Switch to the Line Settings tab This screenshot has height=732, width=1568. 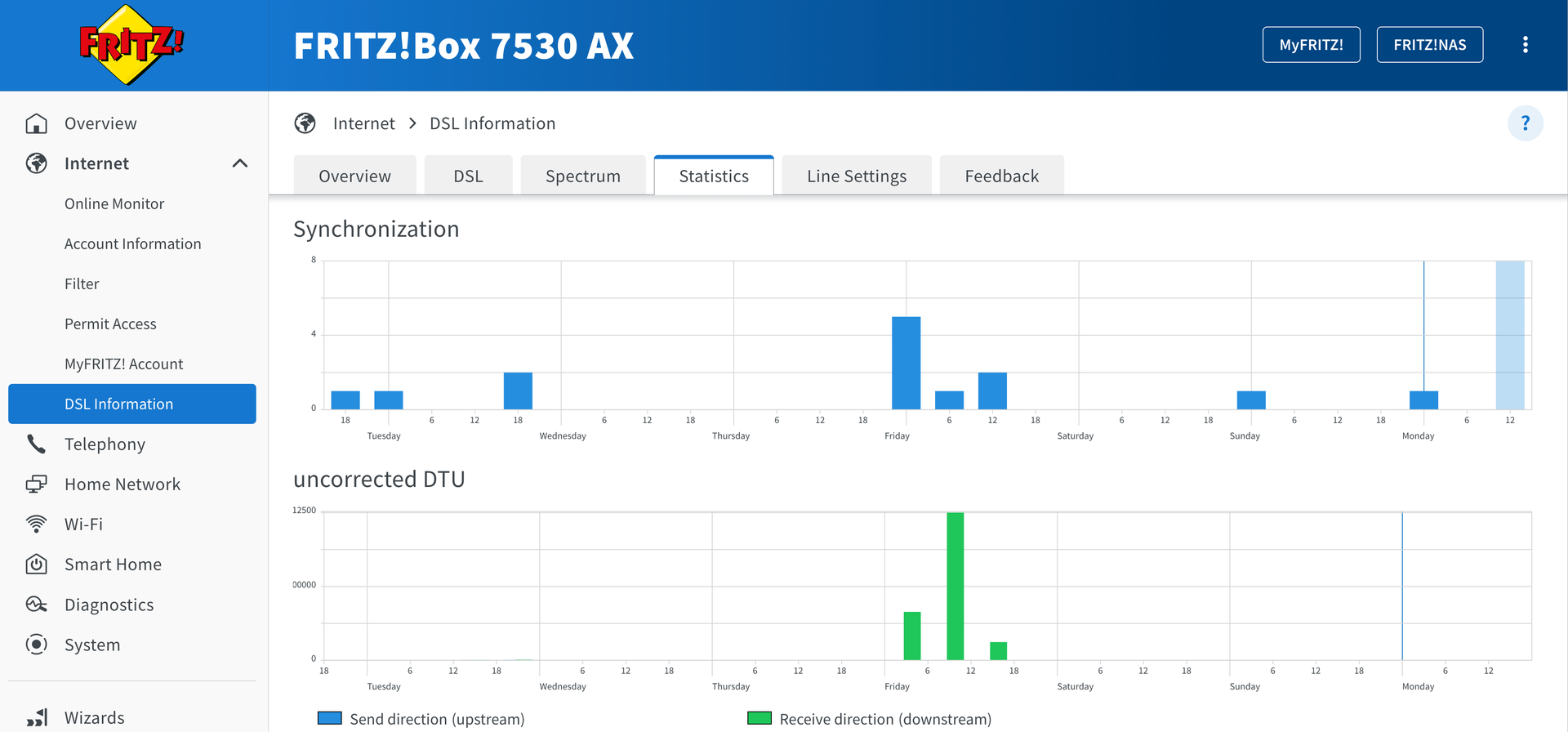(x=856, y=176)
